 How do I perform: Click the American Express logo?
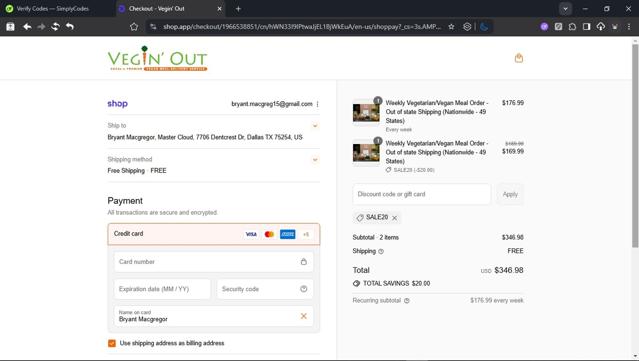pos(287,234)
